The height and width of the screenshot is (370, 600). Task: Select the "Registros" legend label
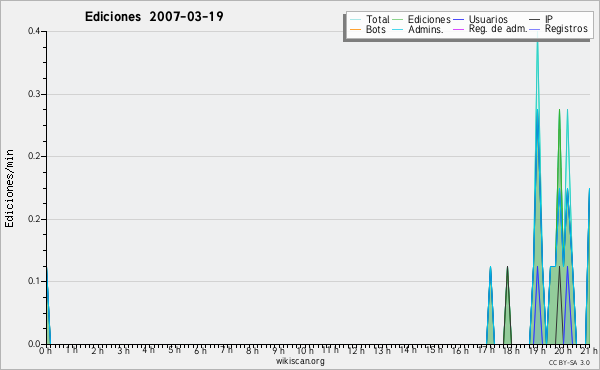click(x=566, y=29)
